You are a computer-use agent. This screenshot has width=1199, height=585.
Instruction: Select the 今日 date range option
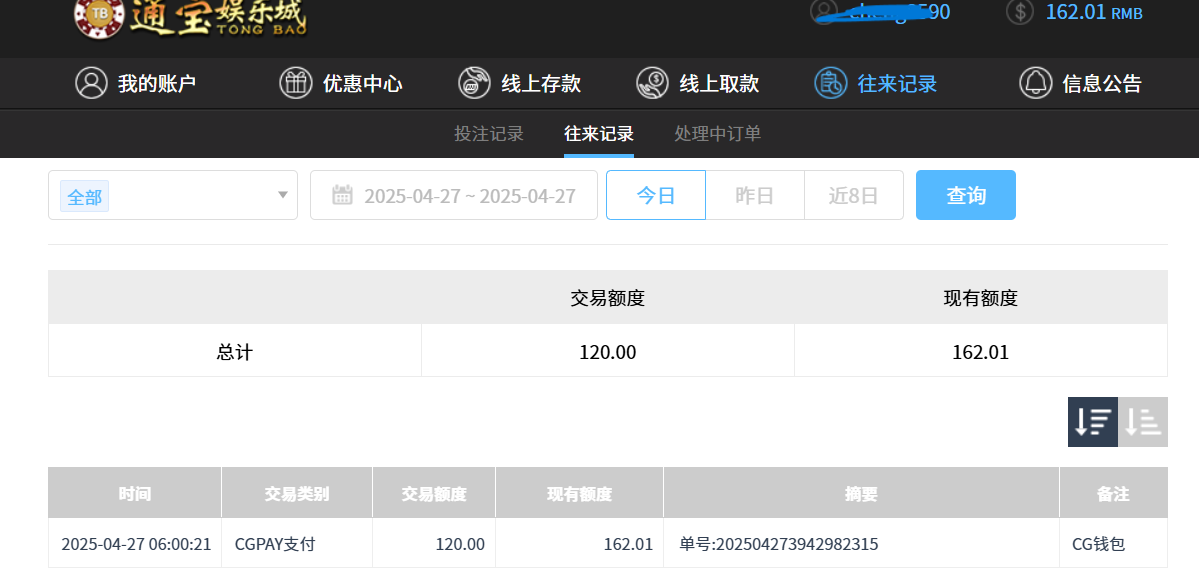[x=656, y=195]
